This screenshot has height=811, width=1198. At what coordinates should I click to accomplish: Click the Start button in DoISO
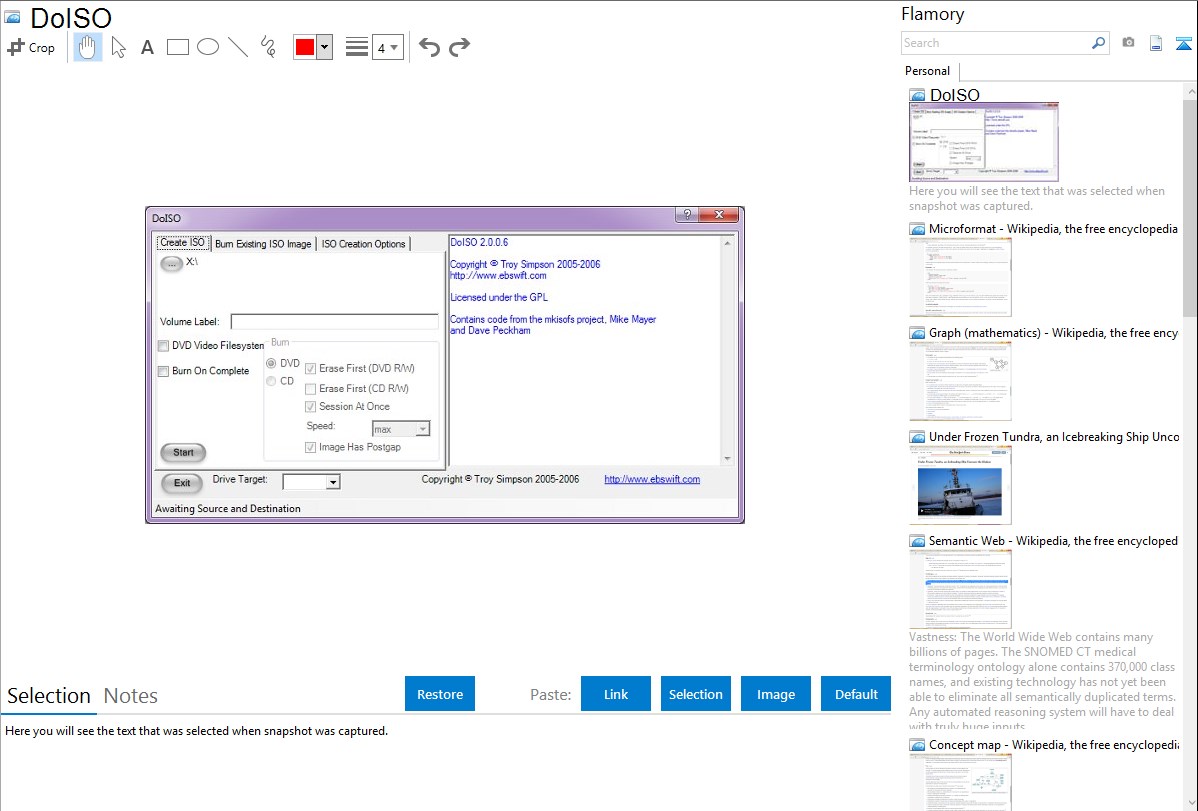[183, 453]
